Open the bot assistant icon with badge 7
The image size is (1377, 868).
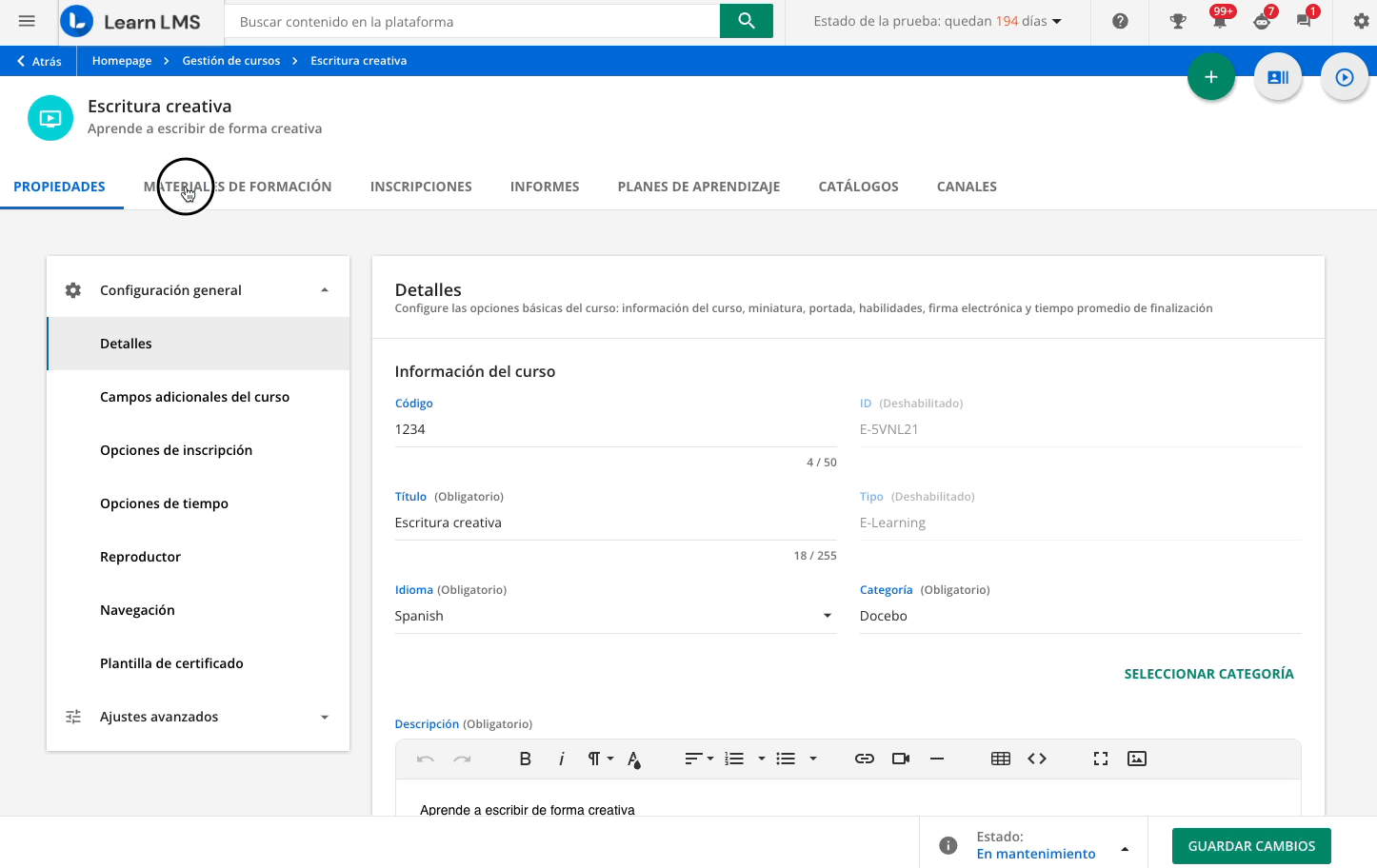[x=1262, y=21]
